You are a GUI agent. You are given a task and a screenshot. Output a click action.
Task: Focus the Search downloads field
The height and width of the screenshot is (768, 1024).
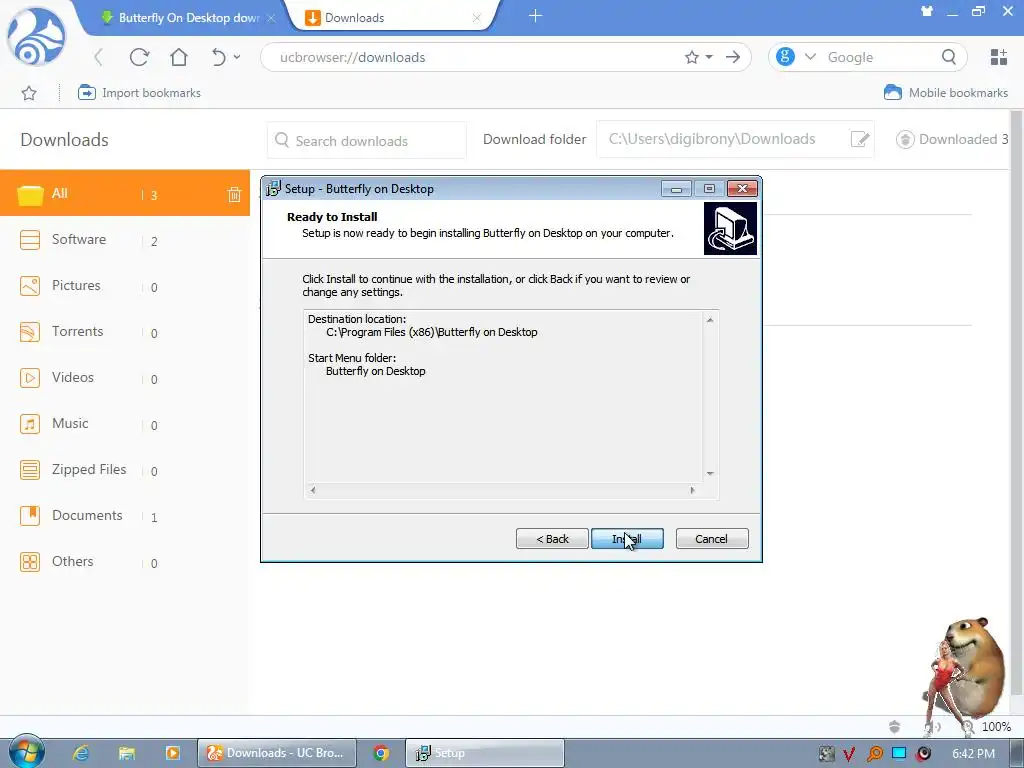coord(367,140)
